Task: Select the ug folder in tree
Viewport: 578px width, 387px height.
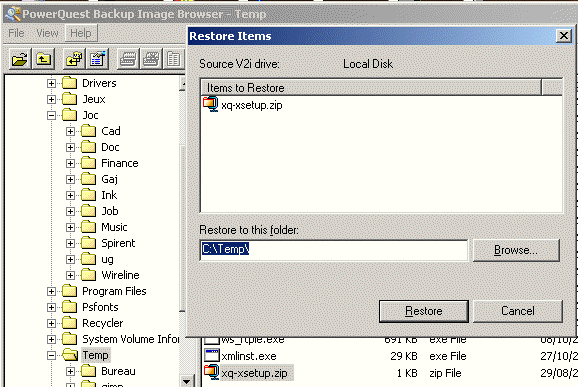Action: click(x=107, y=259)
